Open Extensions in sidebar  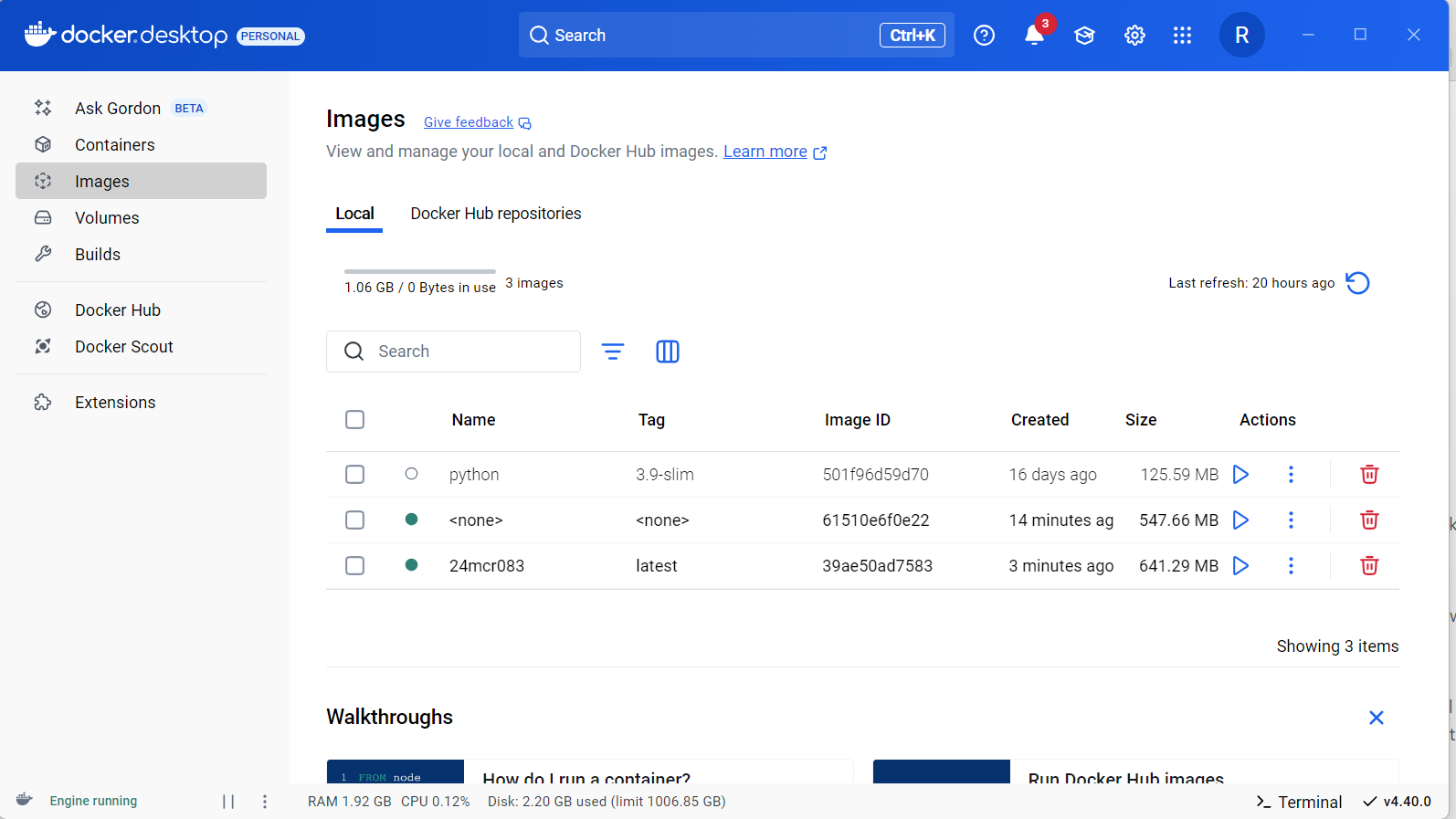[x=141, y=402]
